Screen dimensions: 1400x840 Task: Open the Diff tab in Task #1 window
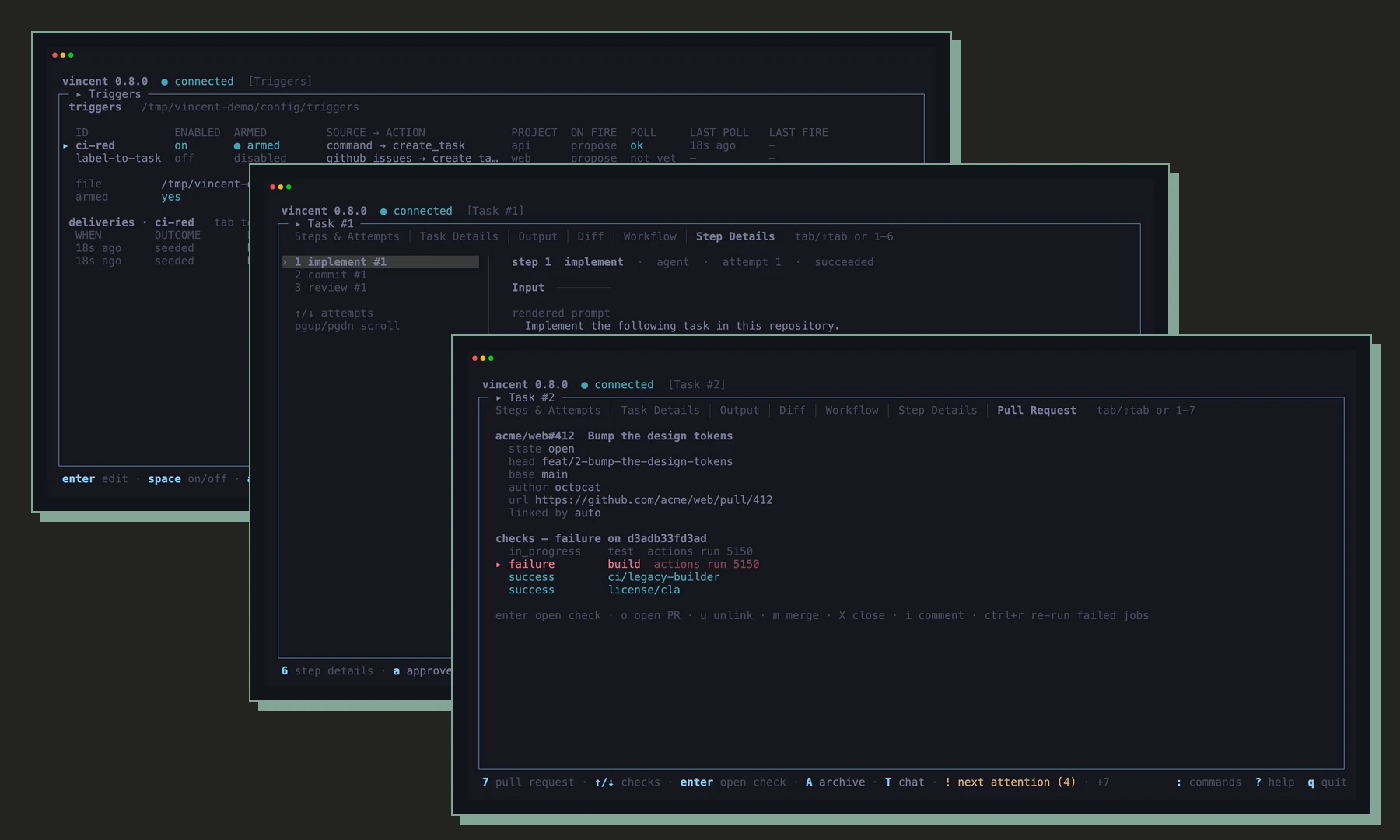tap(590, 236)
